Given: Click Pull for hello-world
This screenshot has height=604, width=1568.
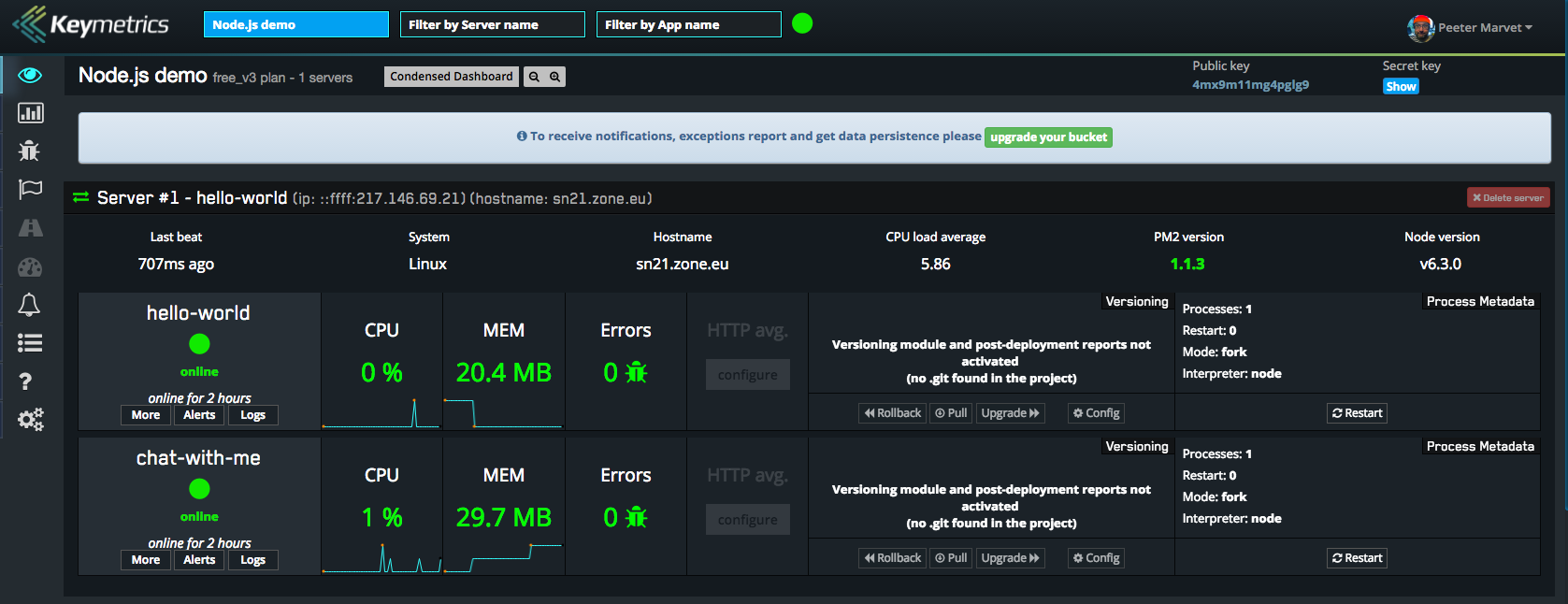Looking at the screenshot, I should (951, 413).
